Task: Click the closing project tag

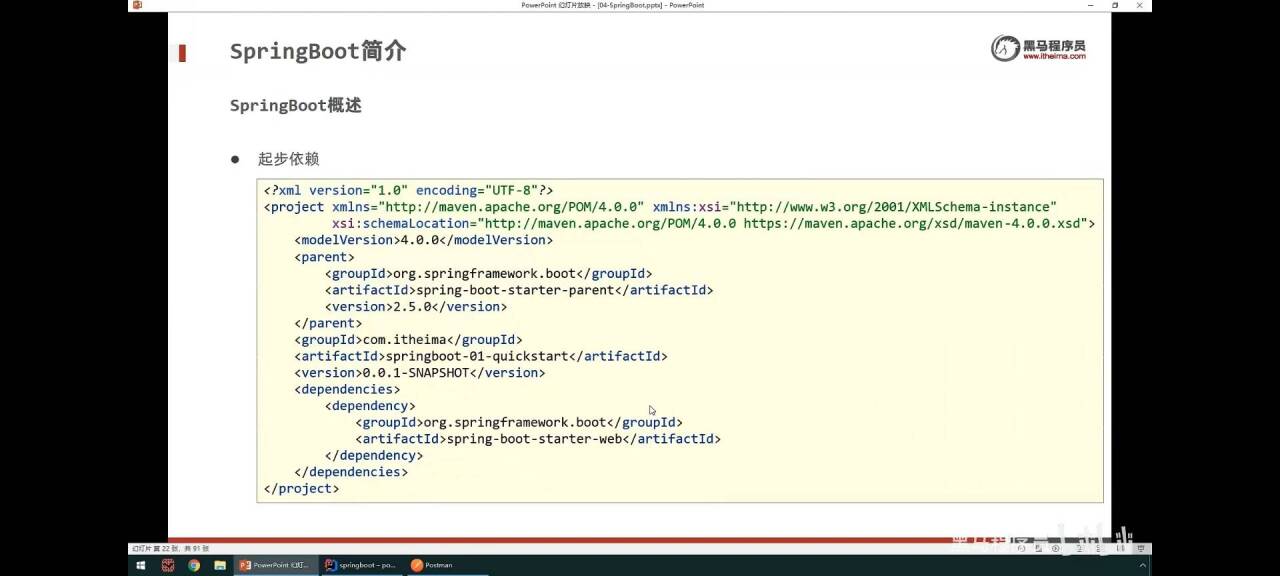Action: click(301, 488)
